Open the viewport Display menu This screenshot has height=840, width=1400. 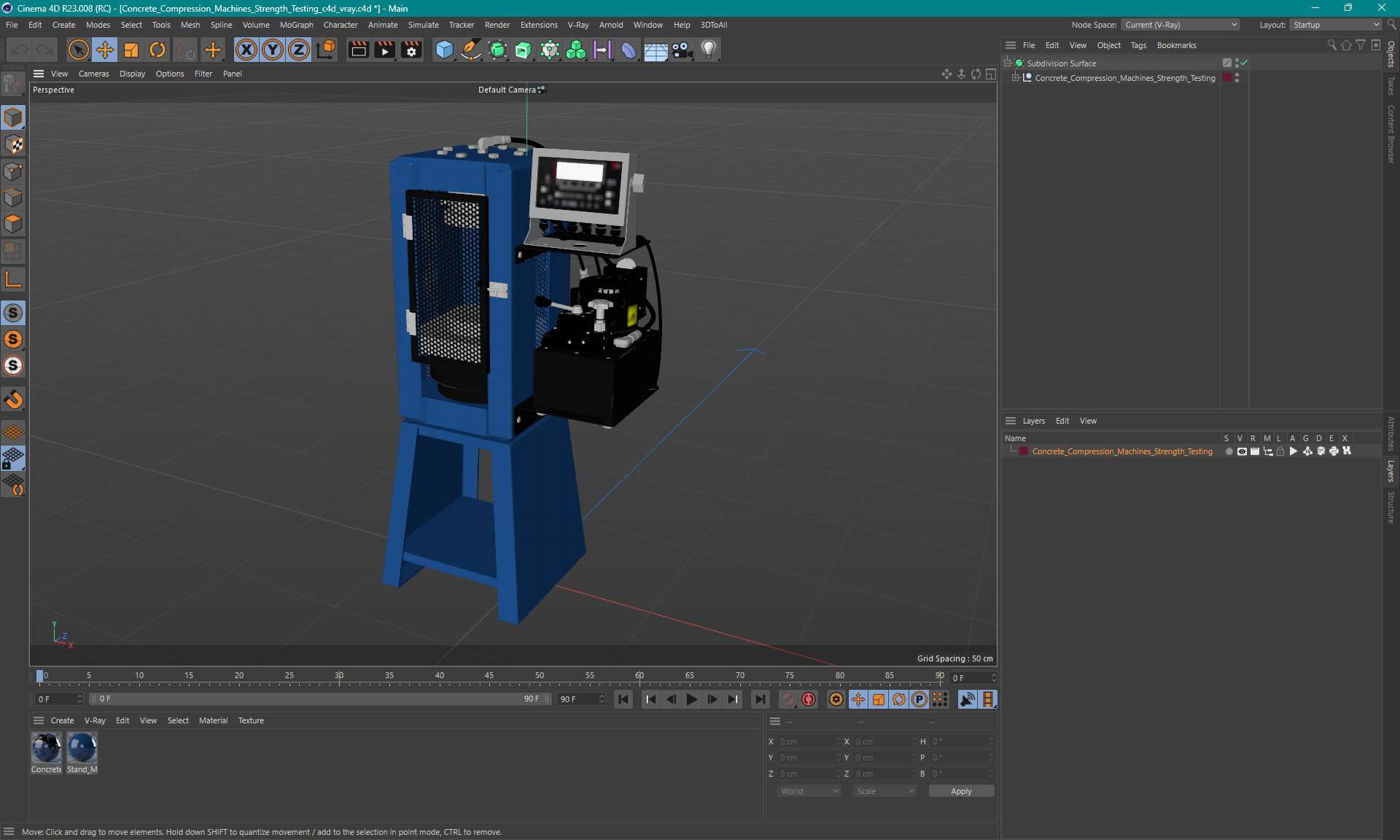(132, 74)
